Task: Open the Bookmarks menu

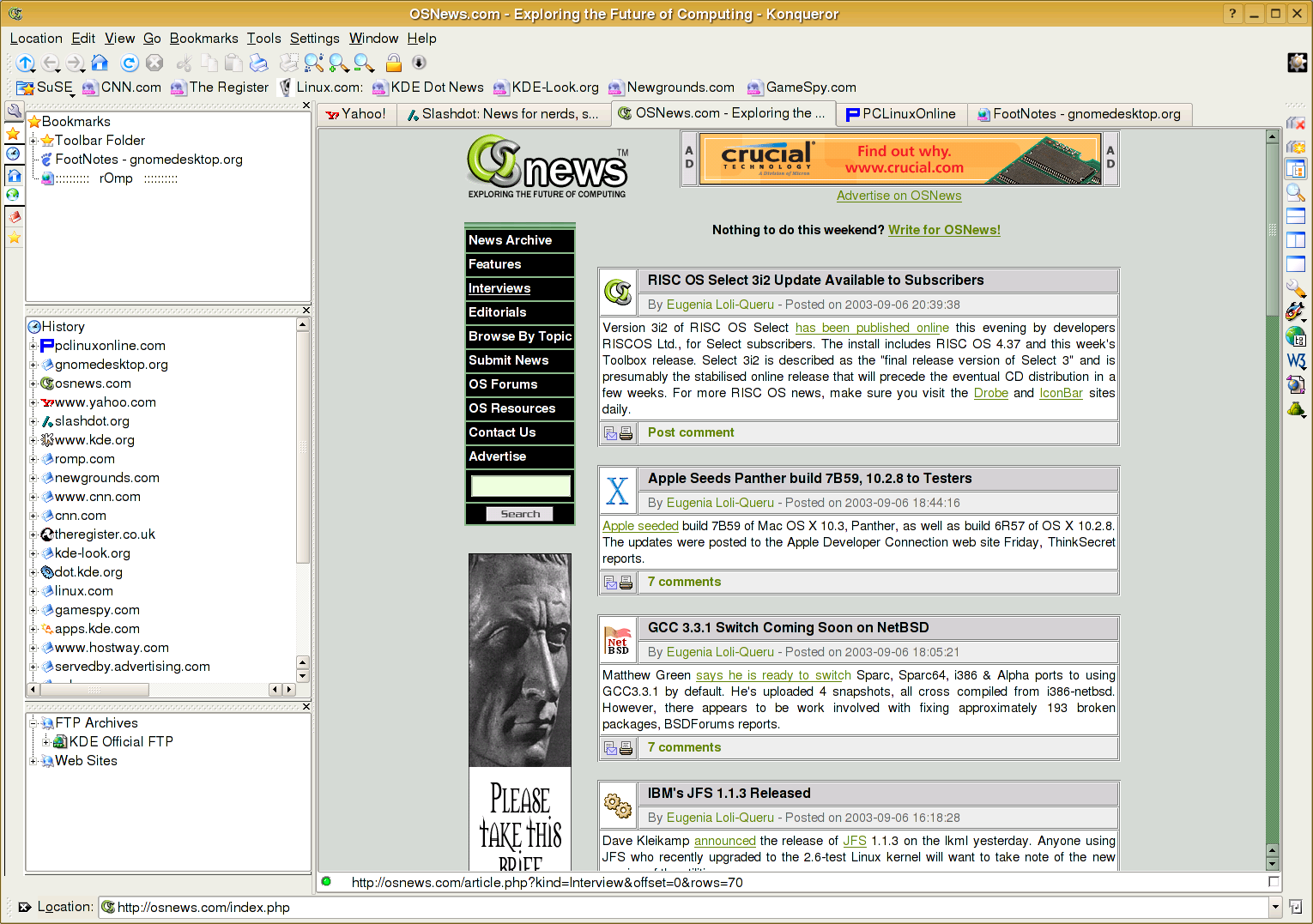Action: click(x=203, y=39)
